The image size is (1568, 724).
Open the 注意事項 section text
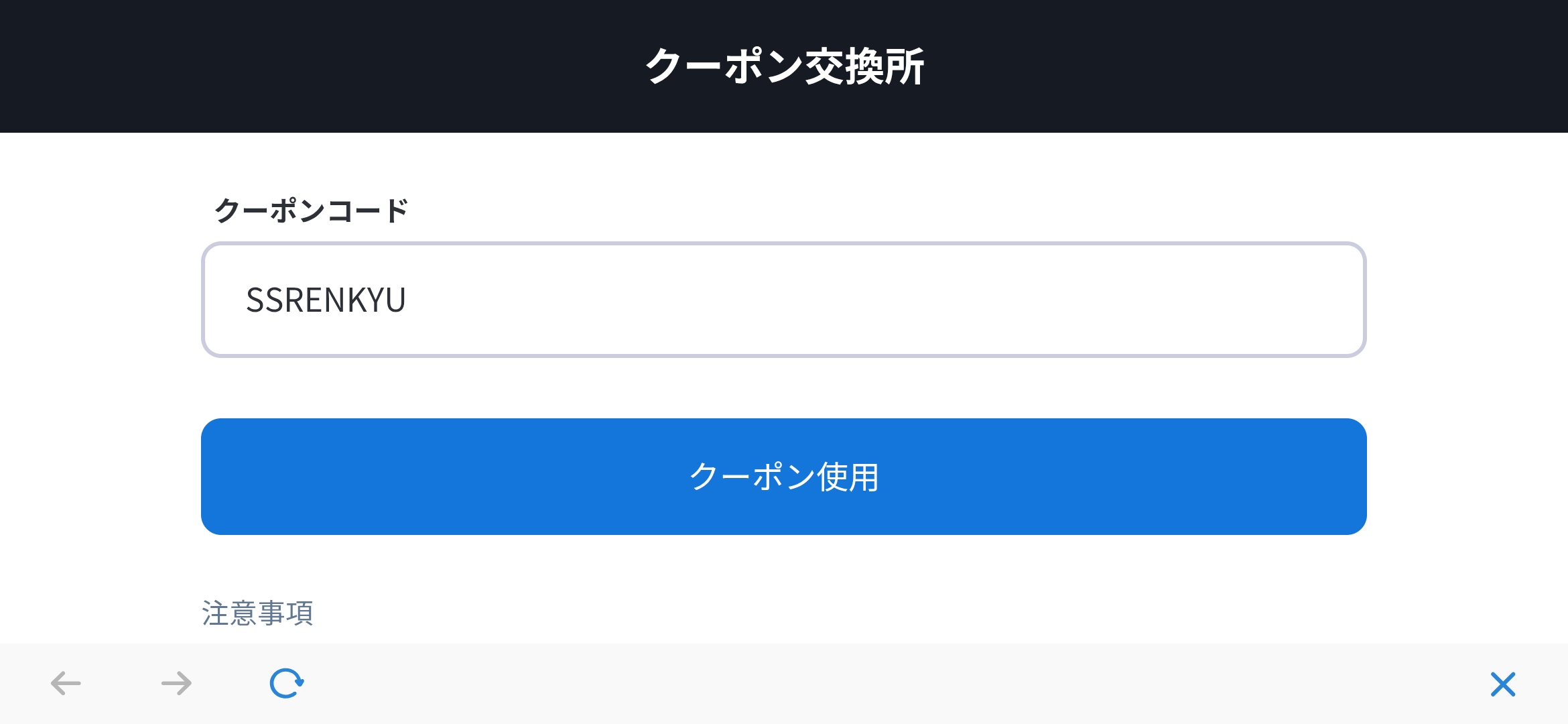[x=257, y=613]
